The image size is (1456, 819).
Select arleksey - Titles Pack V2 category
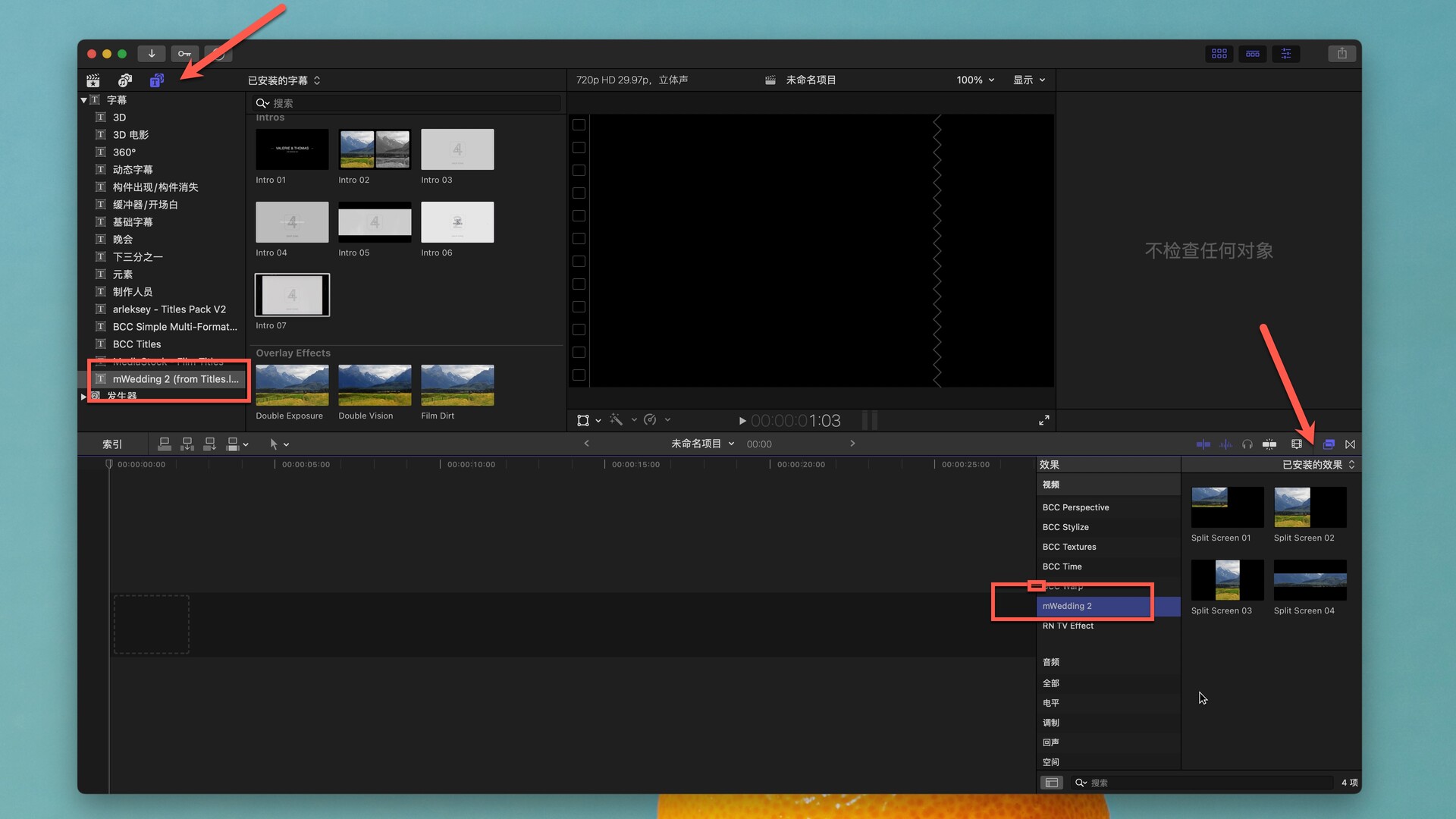pyautogui.click(x=169, y=309)
